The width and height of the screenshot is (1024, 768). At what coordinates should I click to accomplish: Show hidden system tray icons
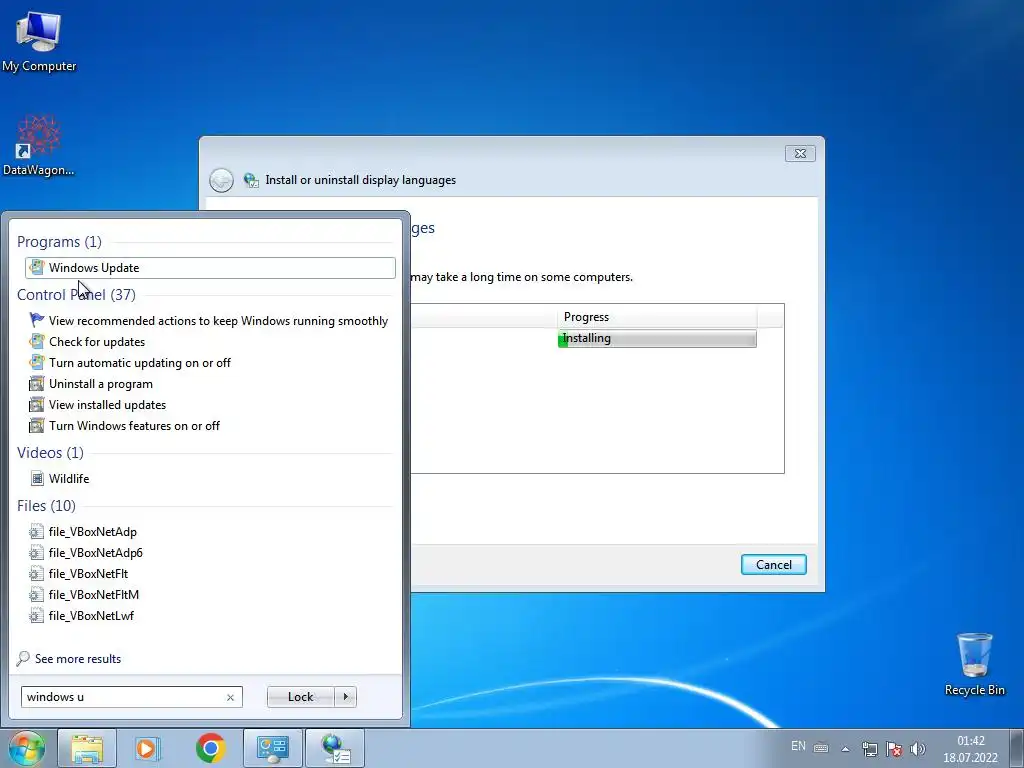pyautogui.click(x=845, y=749)
